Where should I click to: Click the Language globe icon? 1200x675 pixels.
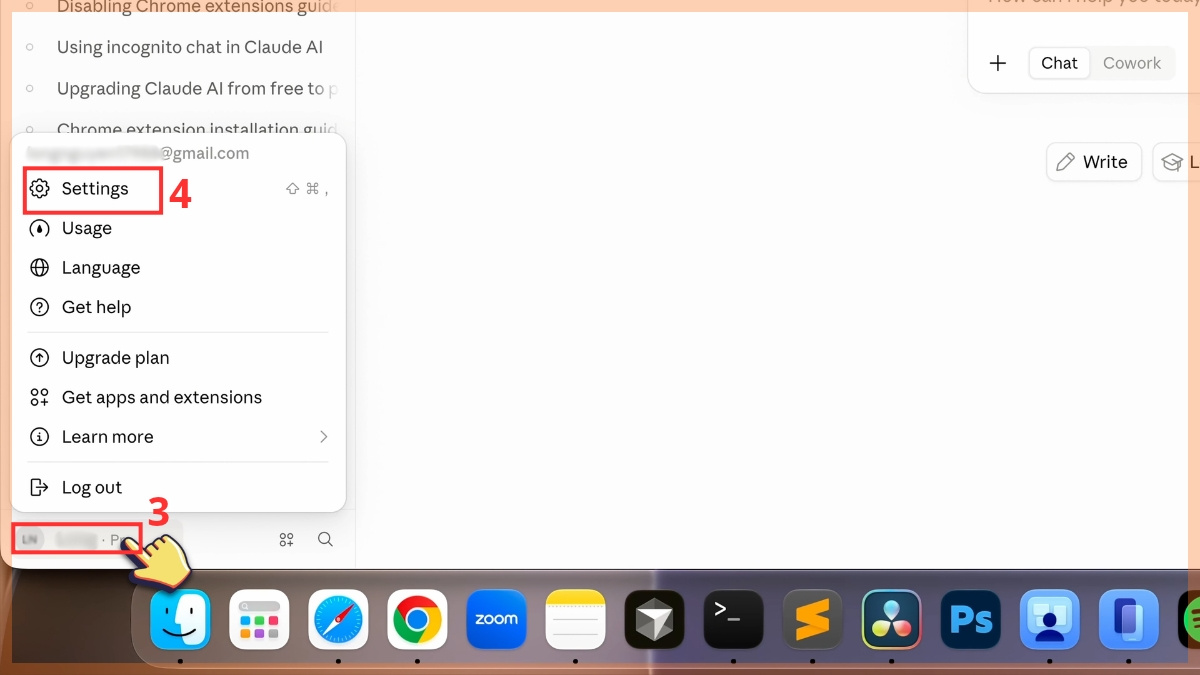(39, 268)
